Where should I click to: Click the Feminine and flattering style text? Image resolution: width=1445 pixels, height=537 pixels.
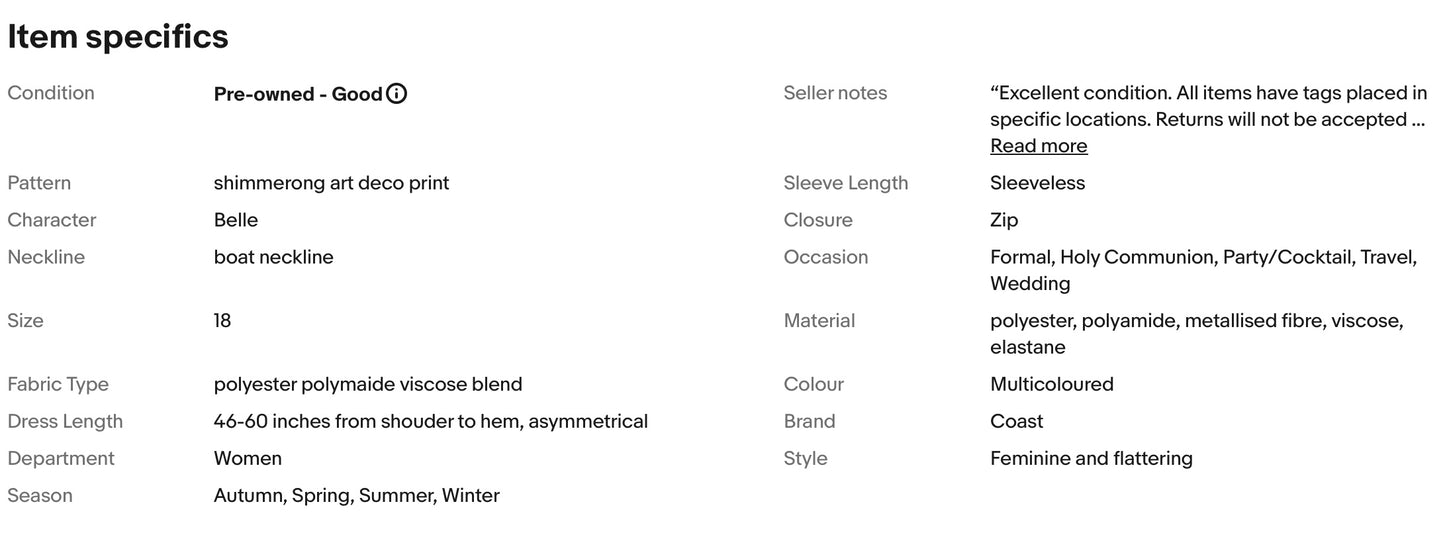click(x=1091, y=458)
